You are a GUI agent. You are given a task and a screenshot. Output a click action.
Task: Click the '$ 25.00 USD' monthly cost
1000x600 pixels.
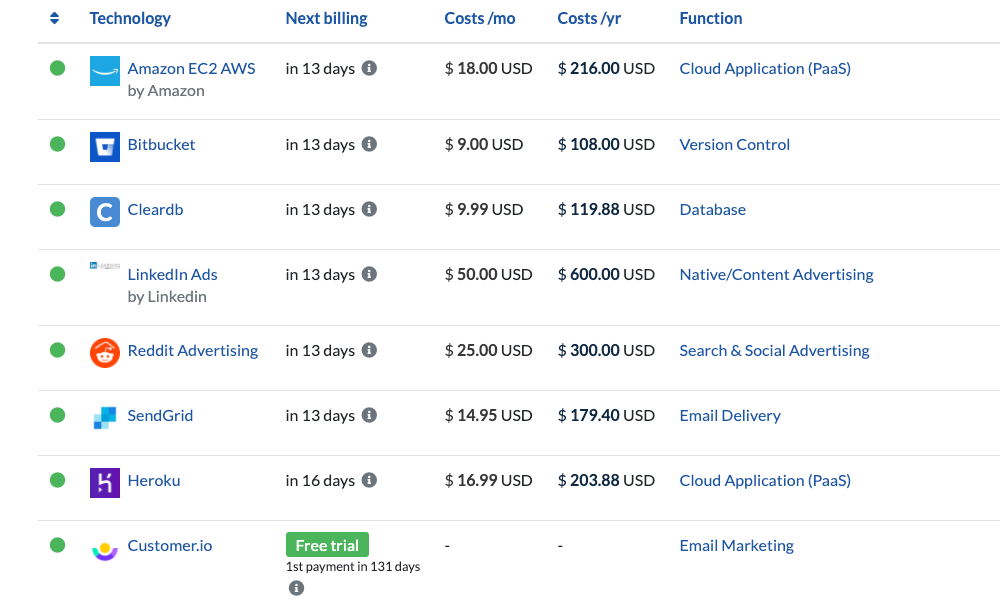click(x=489, y=351)
